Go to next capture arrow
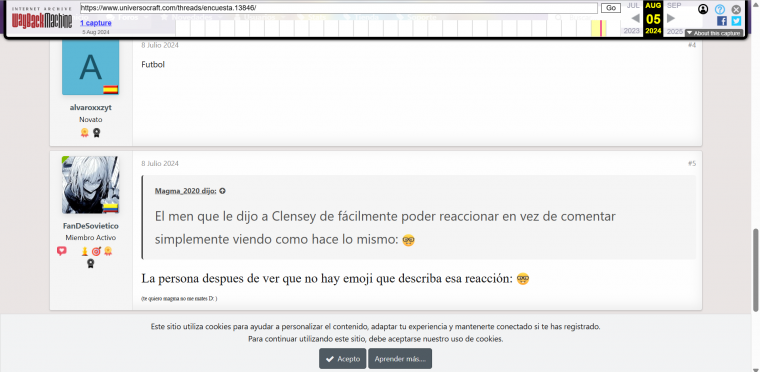This screenshot has width=760, height=372. (x=671, y=18)
